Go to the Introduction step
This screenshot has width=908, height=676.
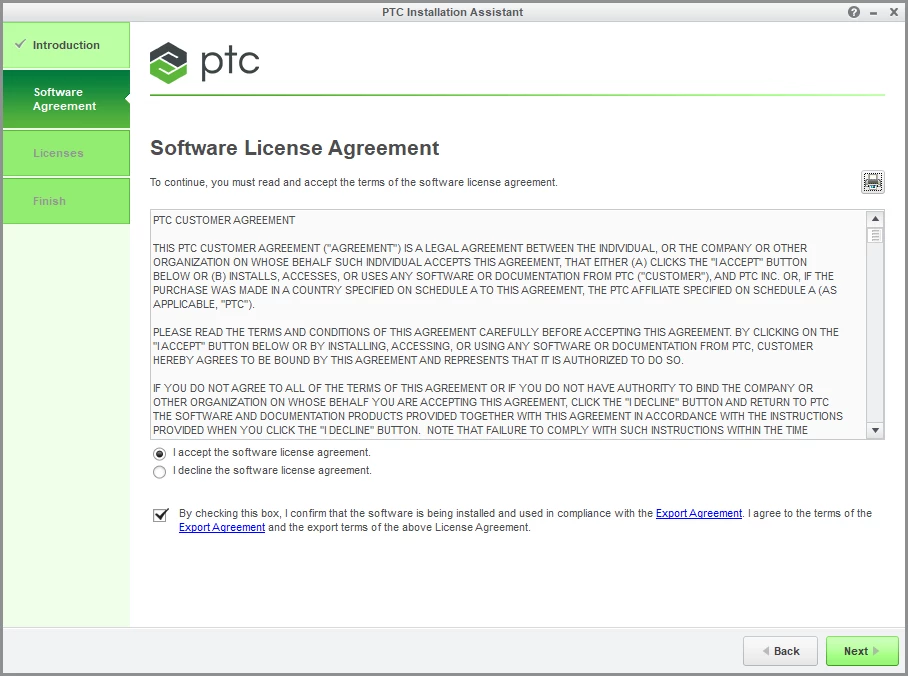pos(66,45)
